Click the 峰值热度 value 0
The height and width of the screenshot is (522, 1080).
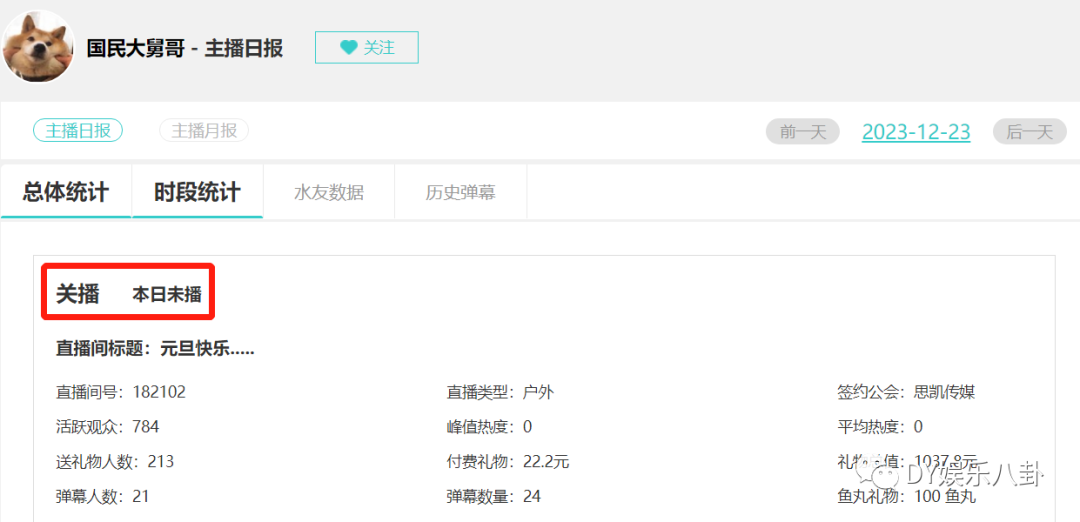pyautogui.click(x=528, y=427)
